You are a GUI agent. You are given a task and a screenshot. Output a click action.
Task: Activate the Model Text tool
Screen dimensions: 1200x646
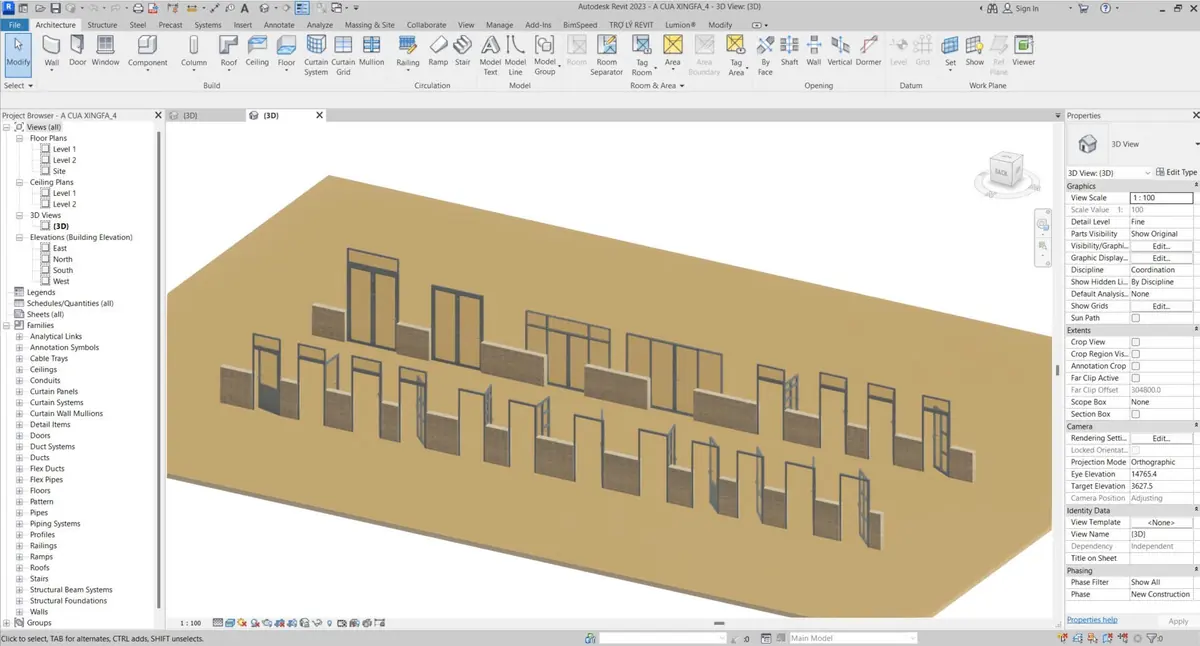[x=490, y=56]
